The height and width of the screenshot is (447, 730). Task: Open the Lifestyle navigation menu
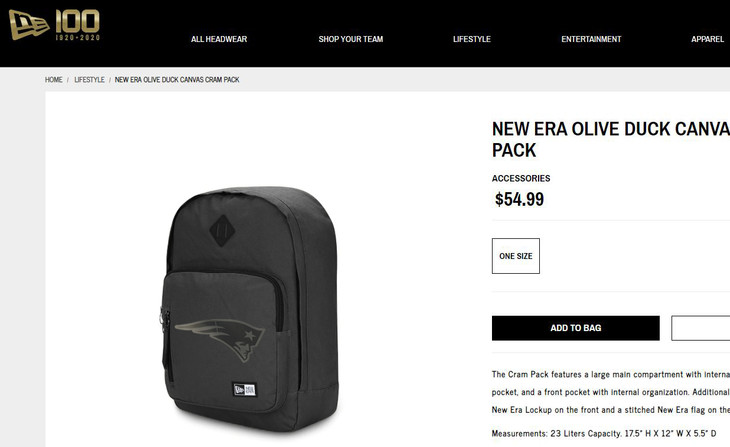472,39
